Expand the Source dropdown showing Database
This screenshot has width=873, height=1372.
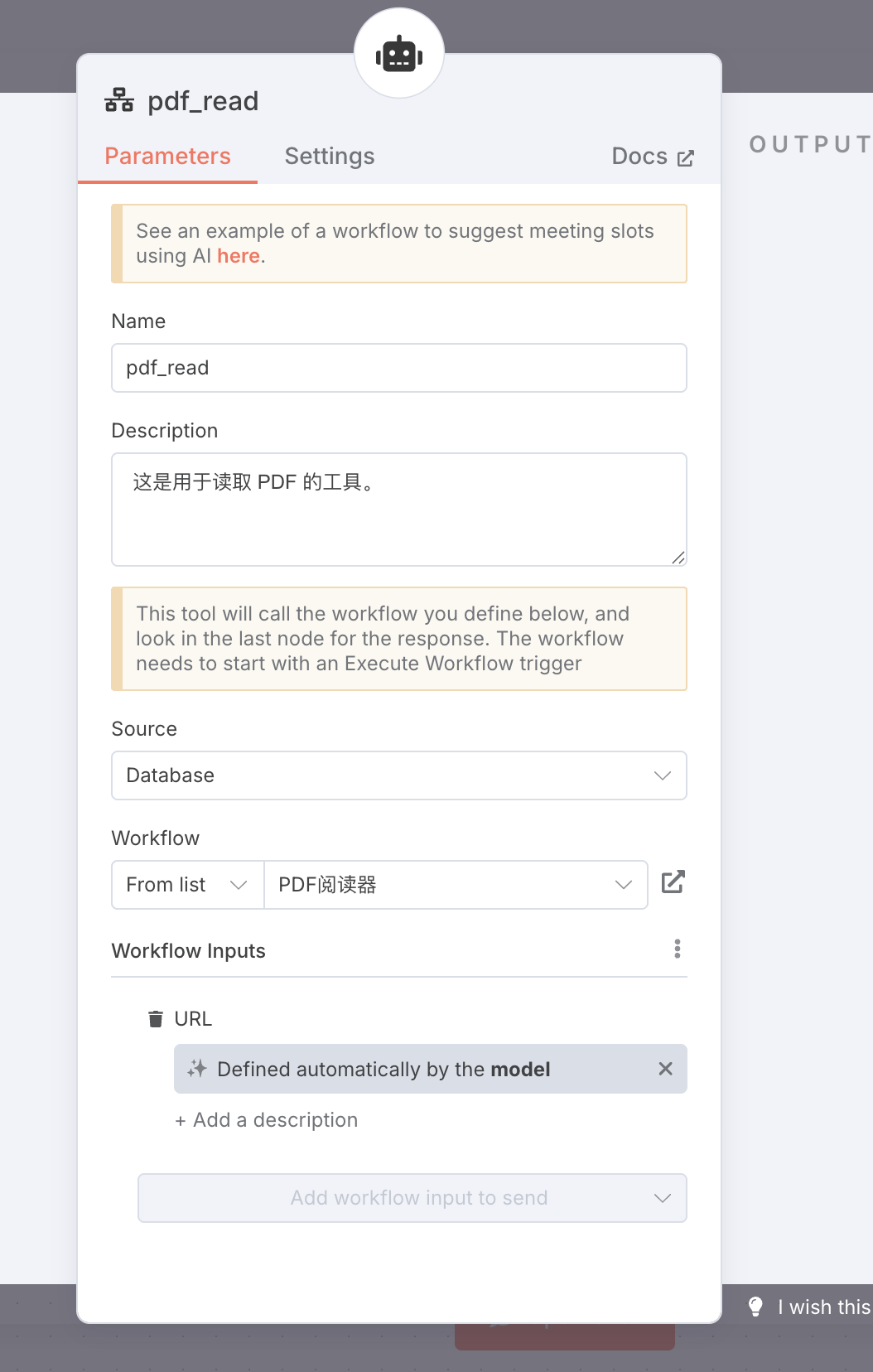(x=399, y=775)
